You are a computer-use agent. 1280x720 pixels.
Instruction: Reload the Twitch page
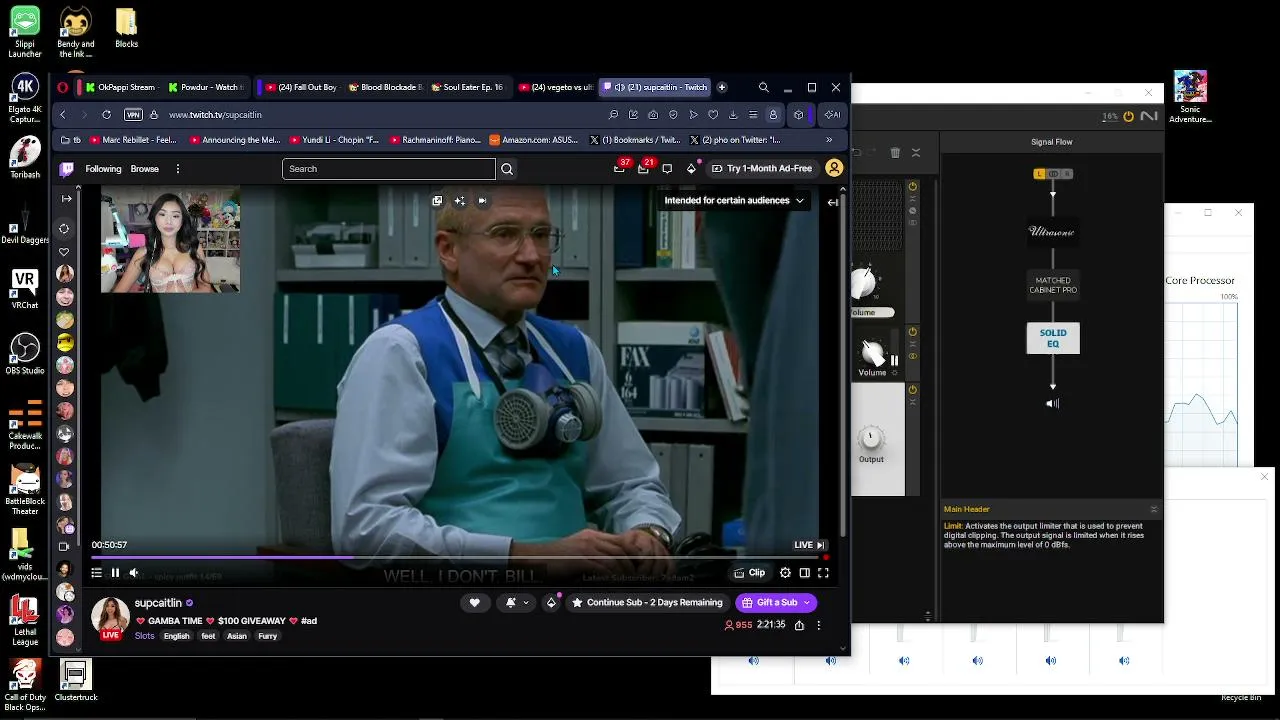(x=106, y=115)
